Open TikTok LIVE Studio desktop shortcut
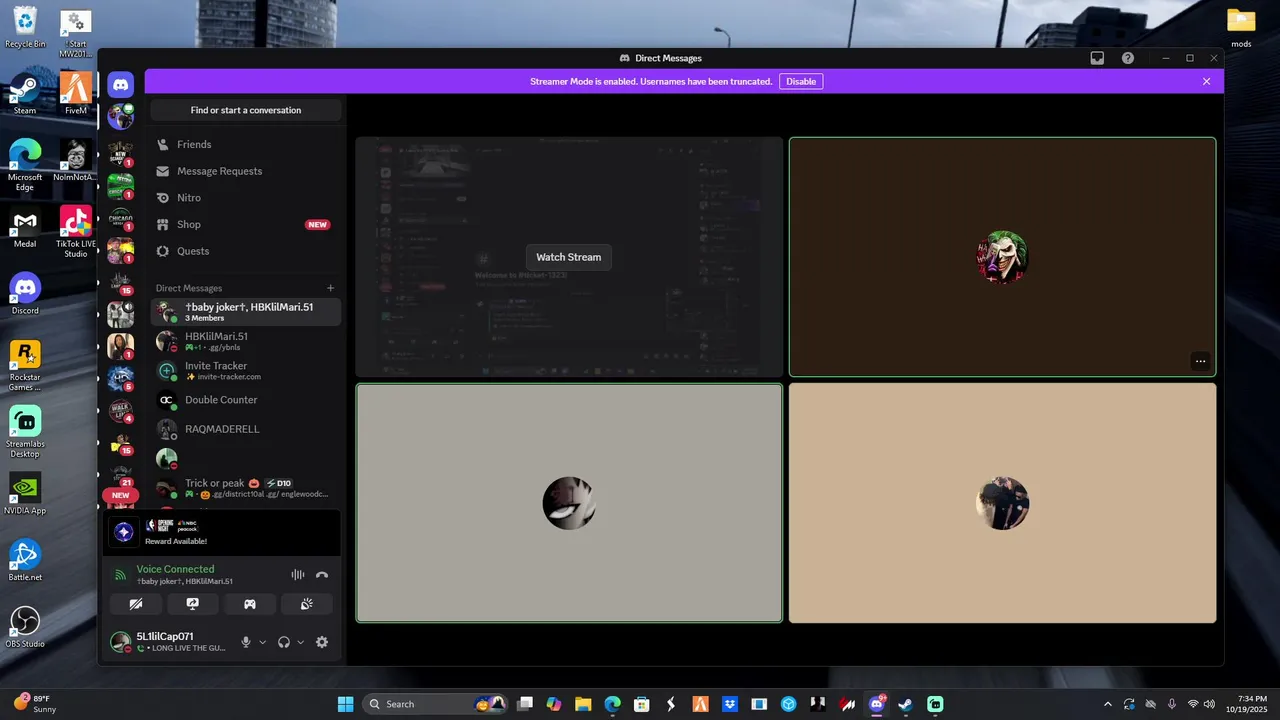 (76, 231)
